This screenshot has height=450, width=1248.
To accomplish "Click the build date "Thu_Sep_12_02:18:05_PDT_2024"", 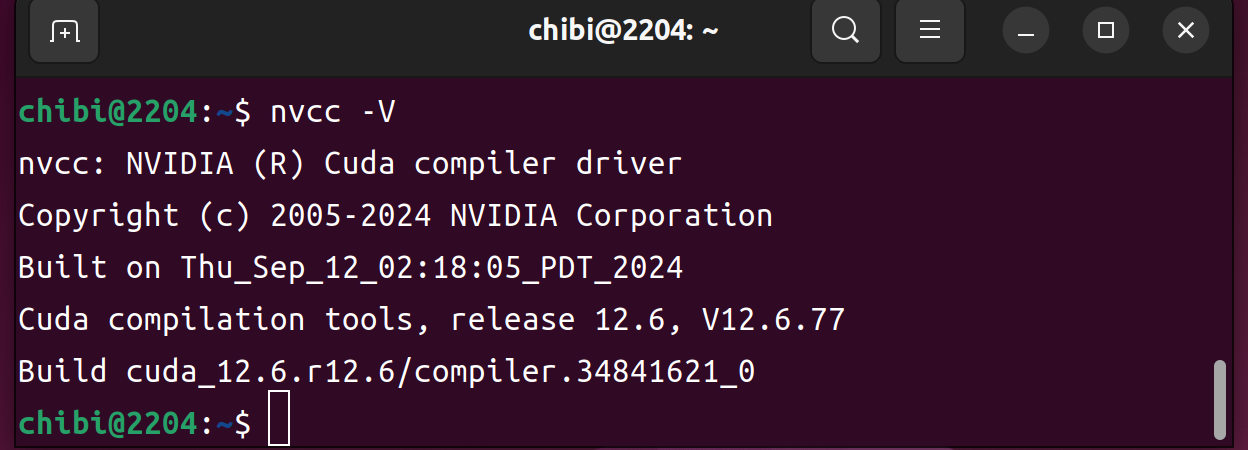I will (x=431, y=268).
